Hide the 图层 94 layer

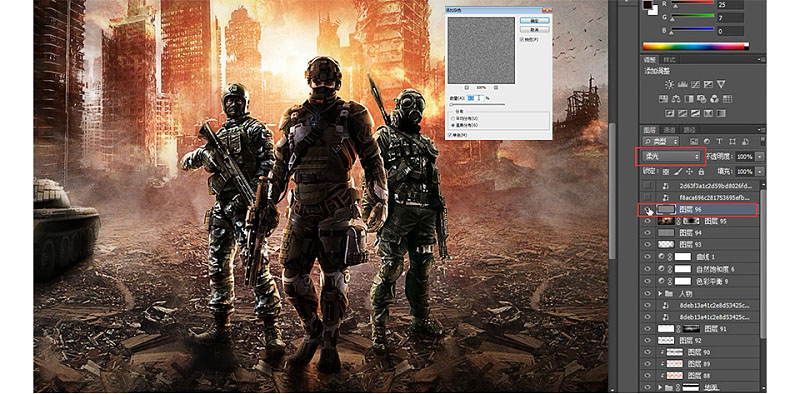pos(647,233)
